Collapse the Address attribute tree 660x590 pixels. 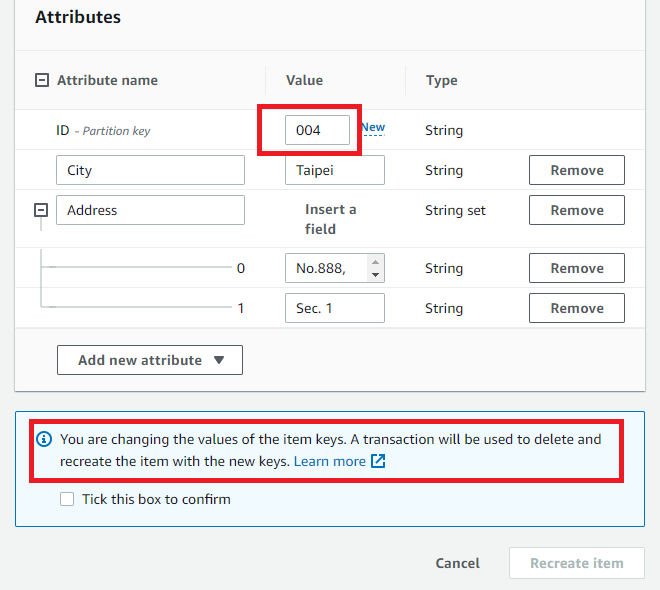tap(41, 211)
